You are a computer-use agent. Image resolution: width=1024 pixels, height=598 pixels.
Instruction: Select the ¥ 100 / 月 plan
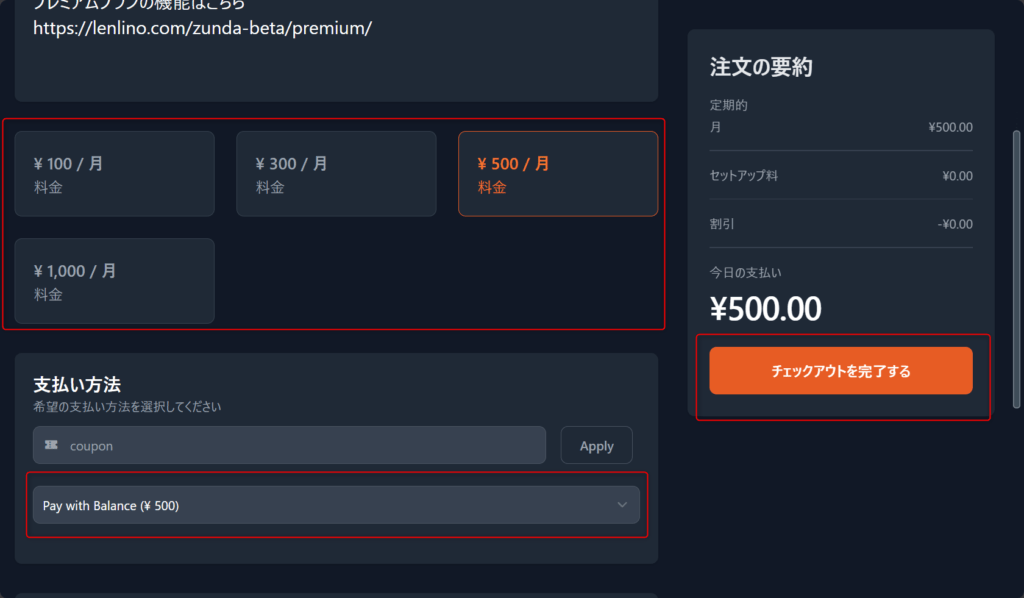[114, 174]
